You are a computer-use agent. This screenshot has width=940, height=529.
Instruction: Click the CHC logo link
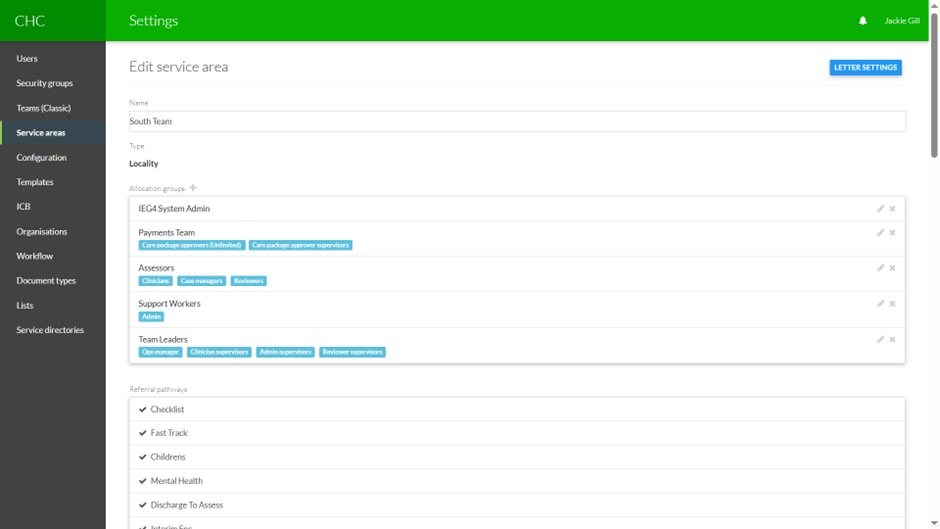tap(30, 21)
